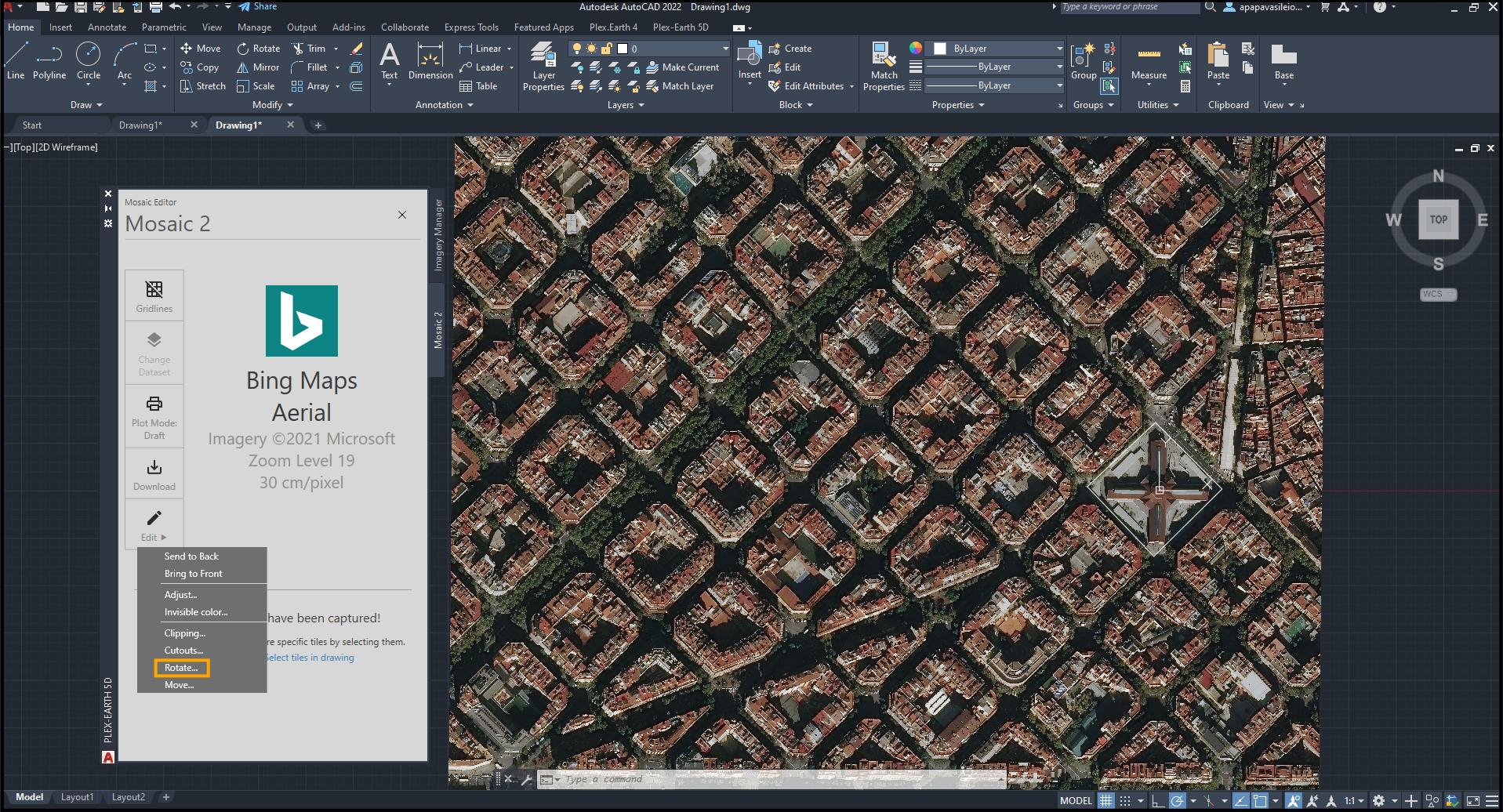Select the Arc tool
This screenshot has height=812, width=1503.
[x=124, y=61]
